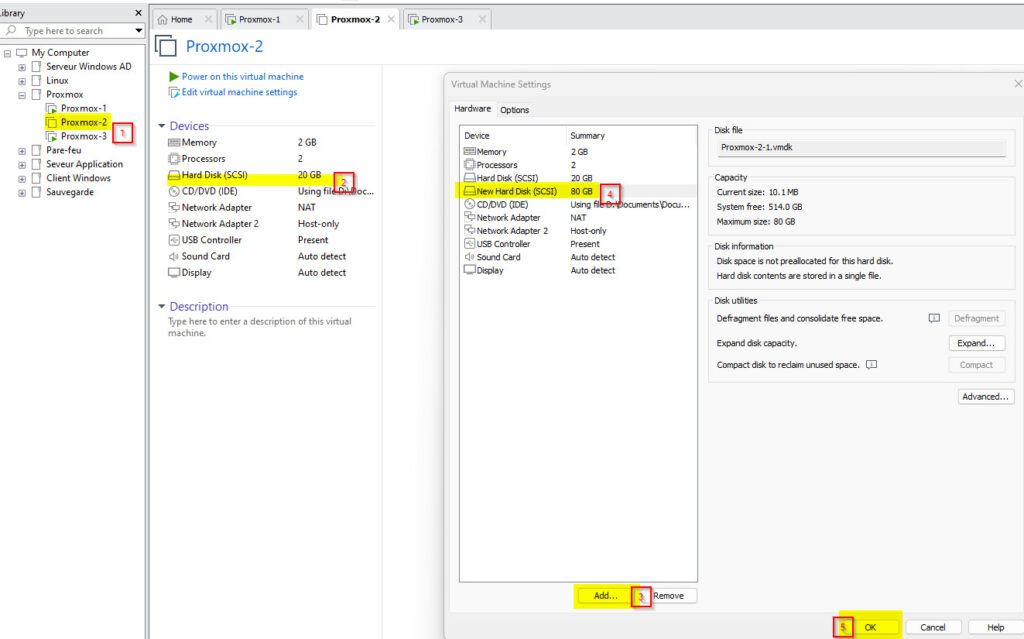
Task: Click the Advanced... button
Action: pos(985,397)
